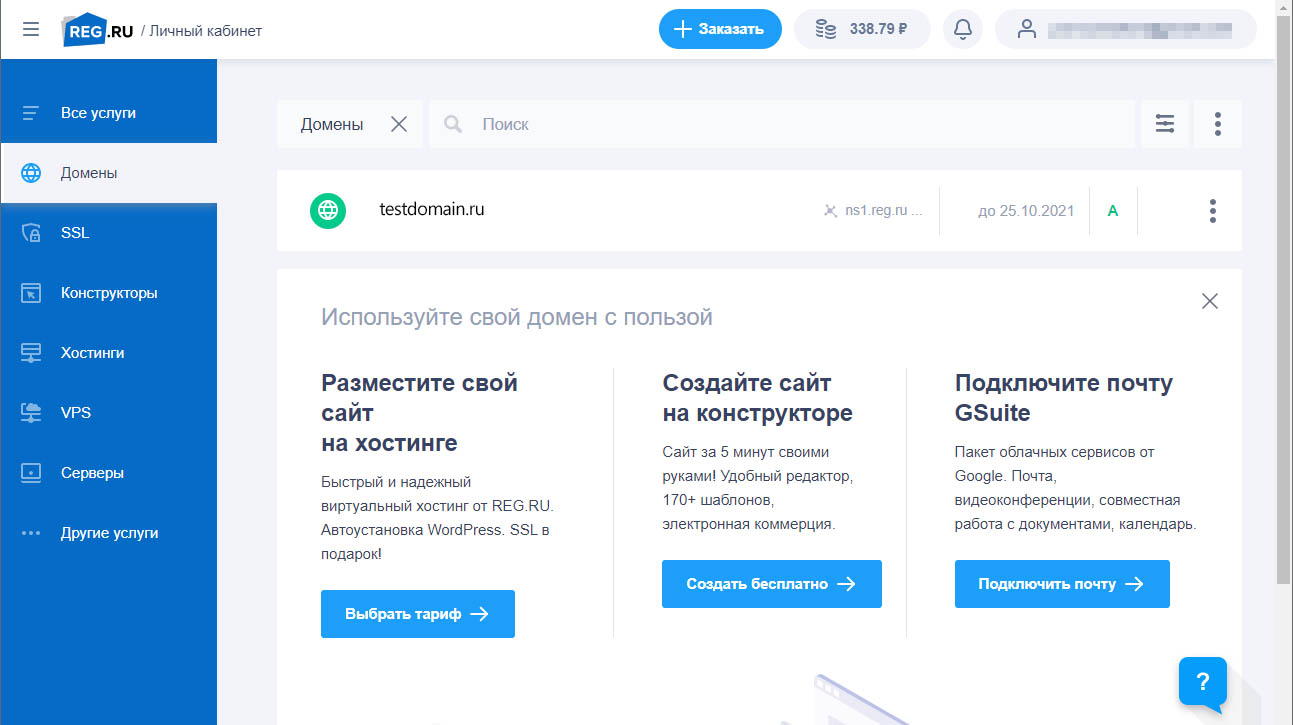Viewport: 1293px width, 725px height.
Task: Open the list options three-dots menu
Action: 1218,124
